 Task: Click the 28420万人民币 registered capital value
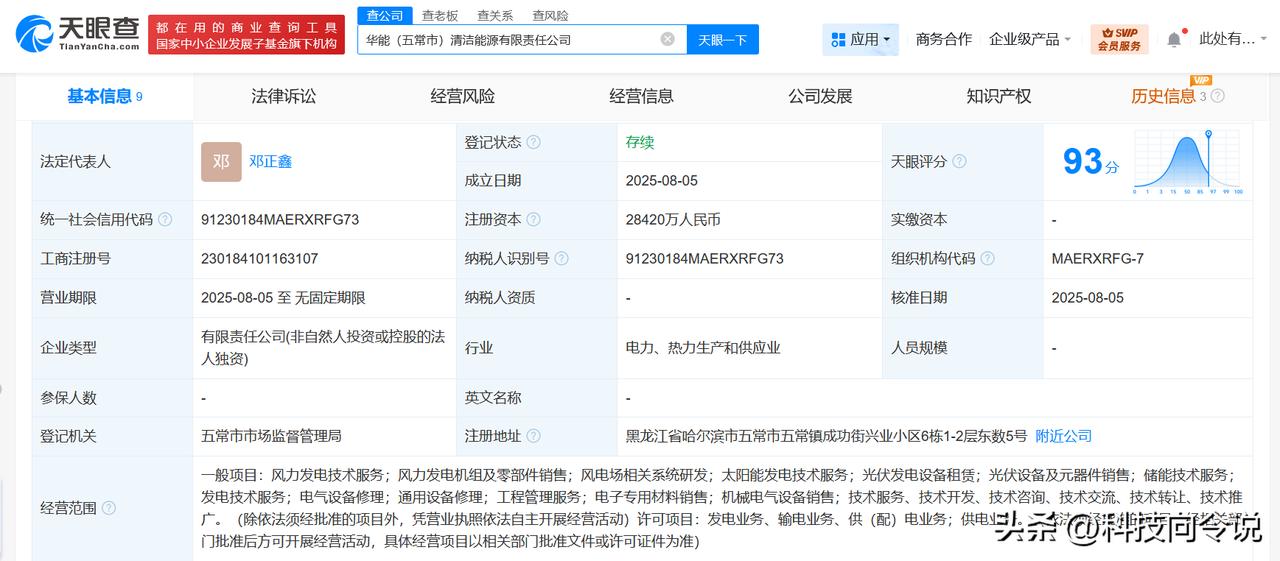(x=673, y=219)
